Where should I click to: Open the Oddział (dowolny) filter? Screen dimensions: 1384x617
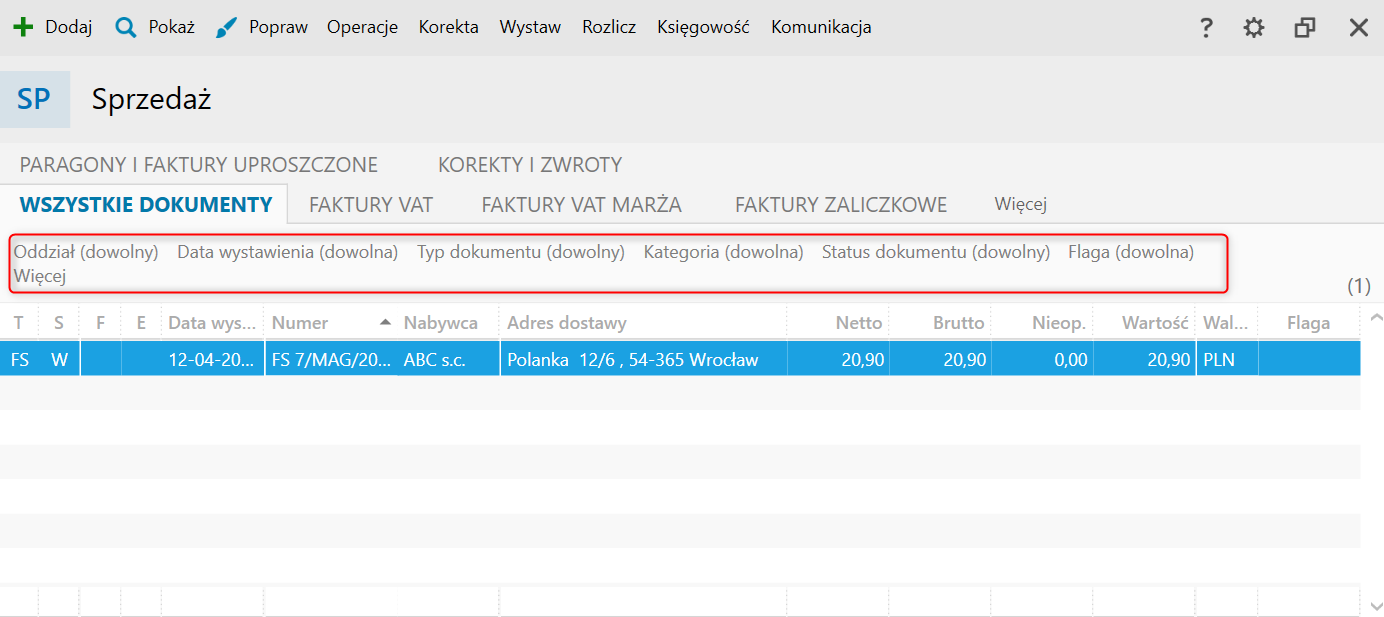pyautogui.click(x=86, y=252)
